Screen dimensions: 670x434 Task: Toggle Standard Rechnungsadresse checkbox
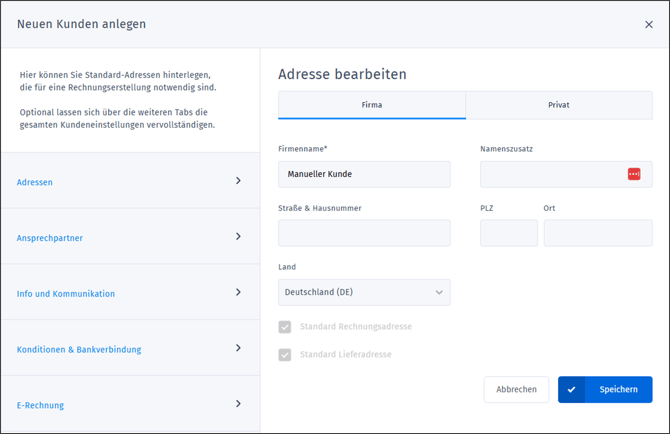point(285,327)
